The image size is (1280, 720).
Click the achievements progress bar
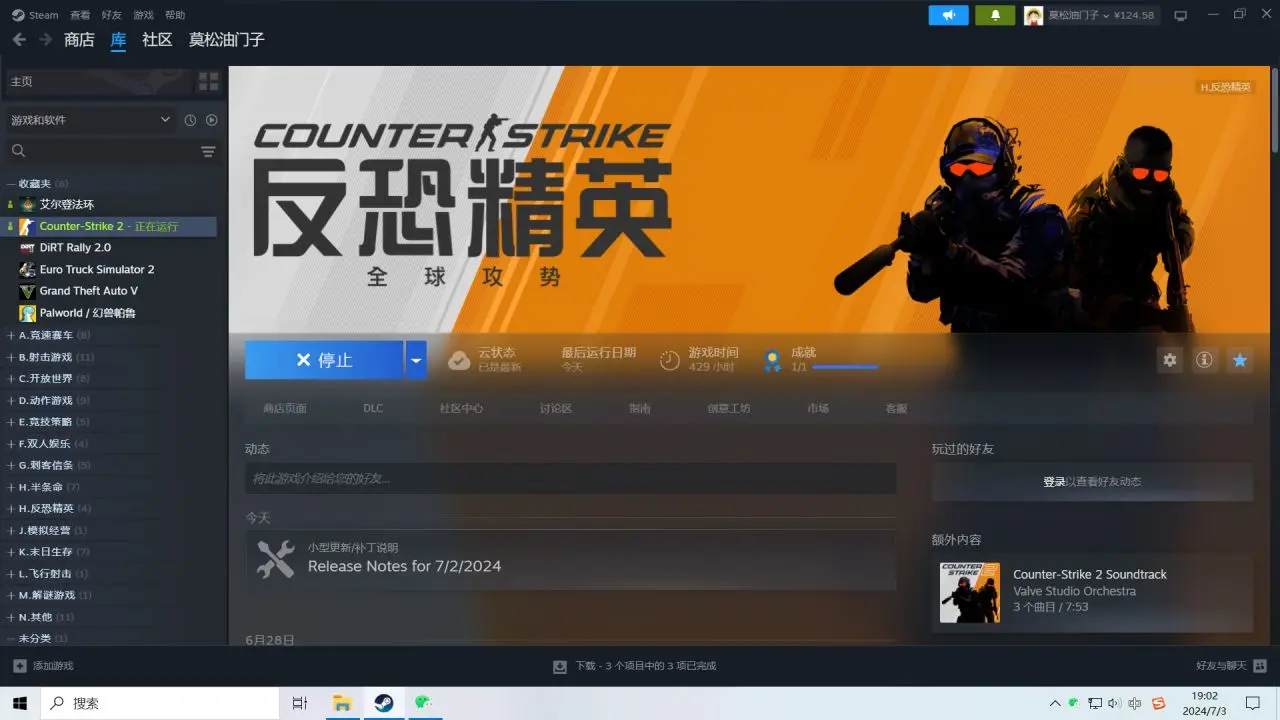[845, 367]
